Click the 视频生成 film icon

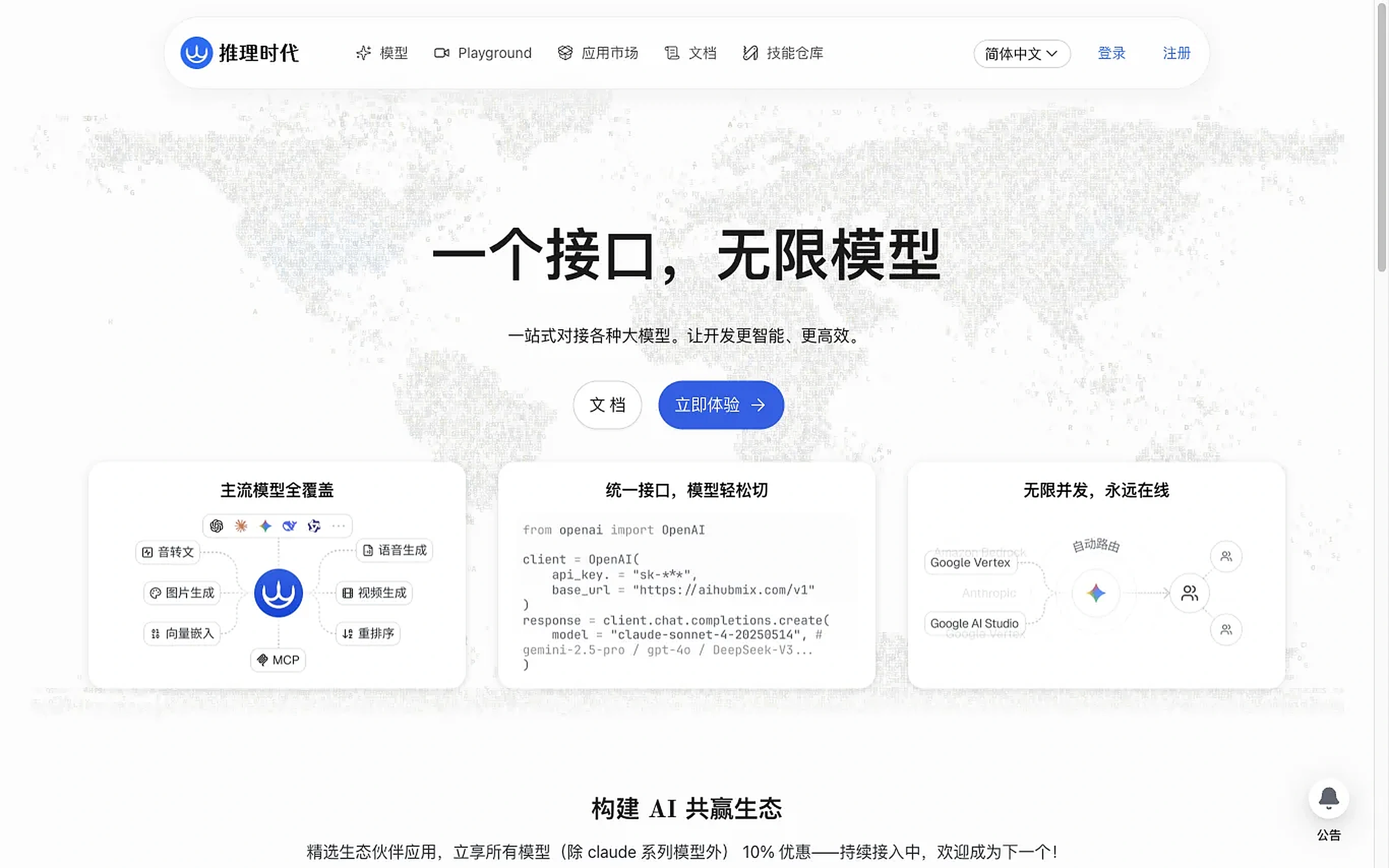pos(347,593)
